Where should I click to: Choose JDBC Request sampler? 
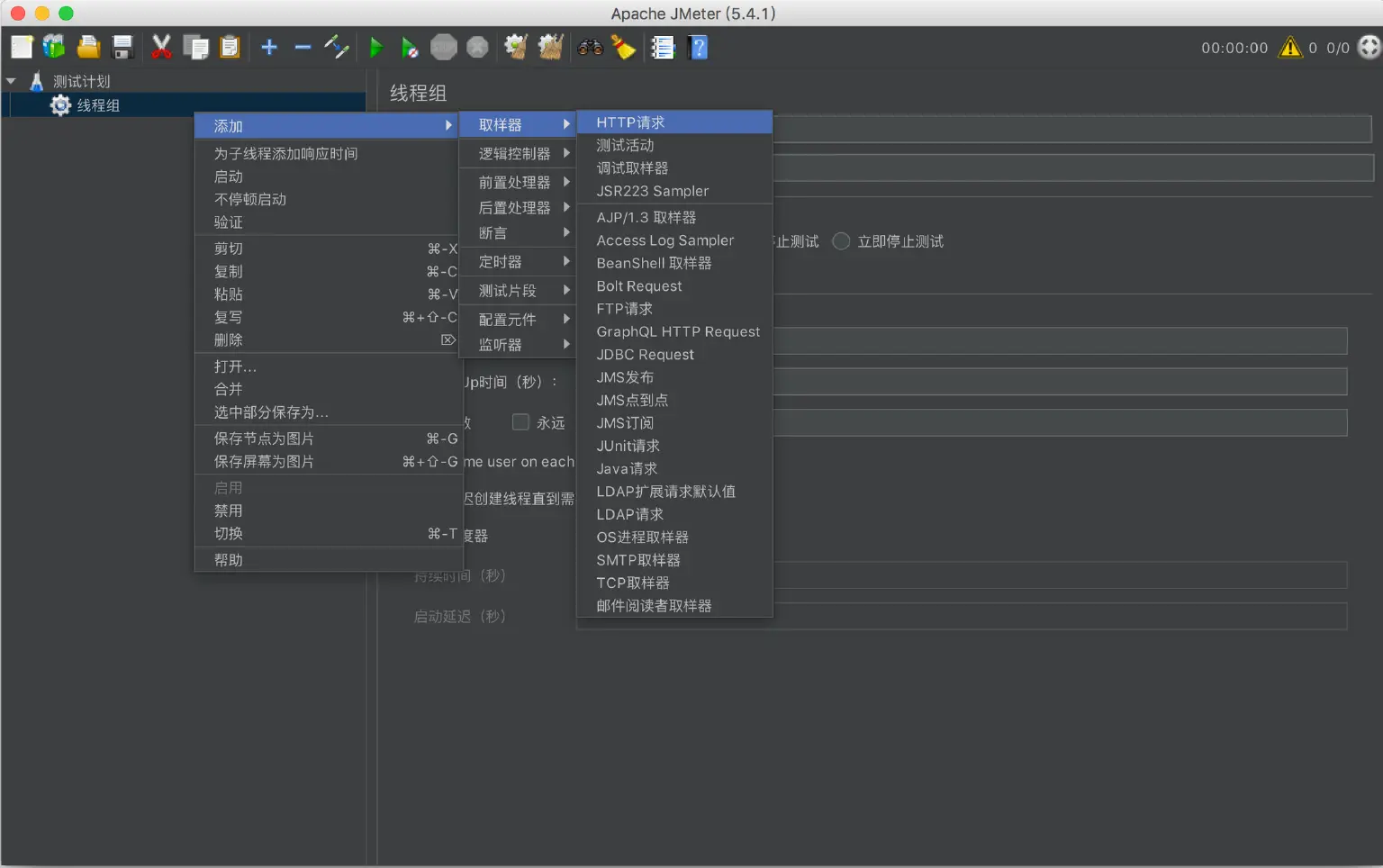pos(645,354)
